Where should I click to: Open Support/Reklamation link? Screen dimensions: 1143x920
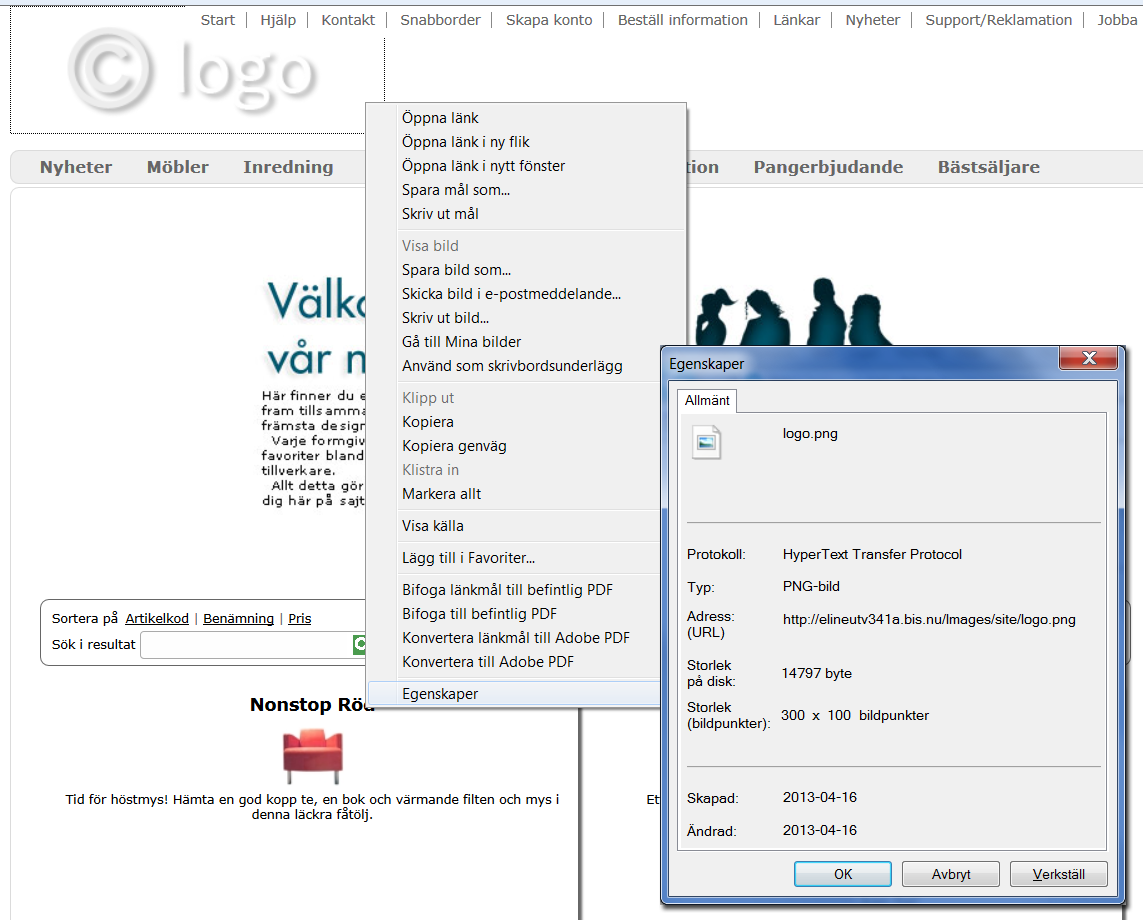pyautogui.click(x=999, y=20)
